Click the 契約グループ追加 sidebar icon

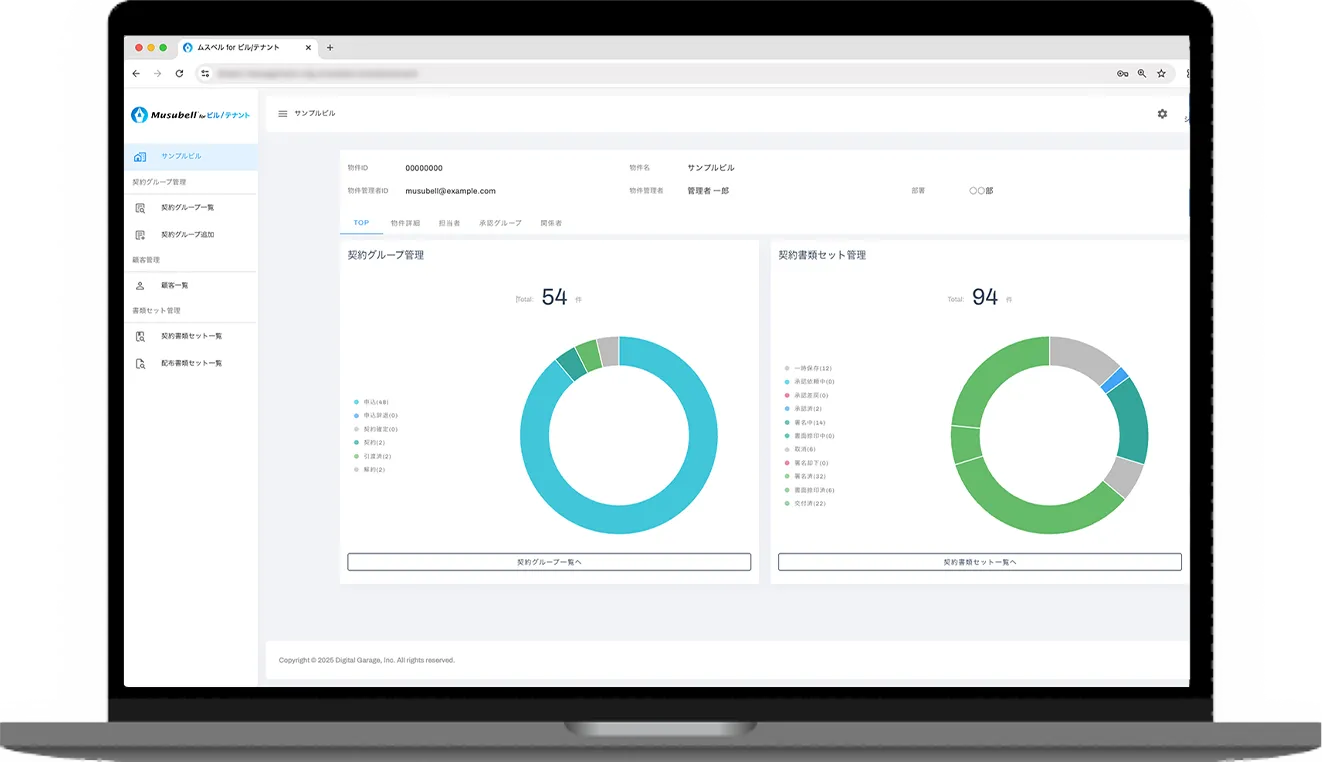point(140,235)
